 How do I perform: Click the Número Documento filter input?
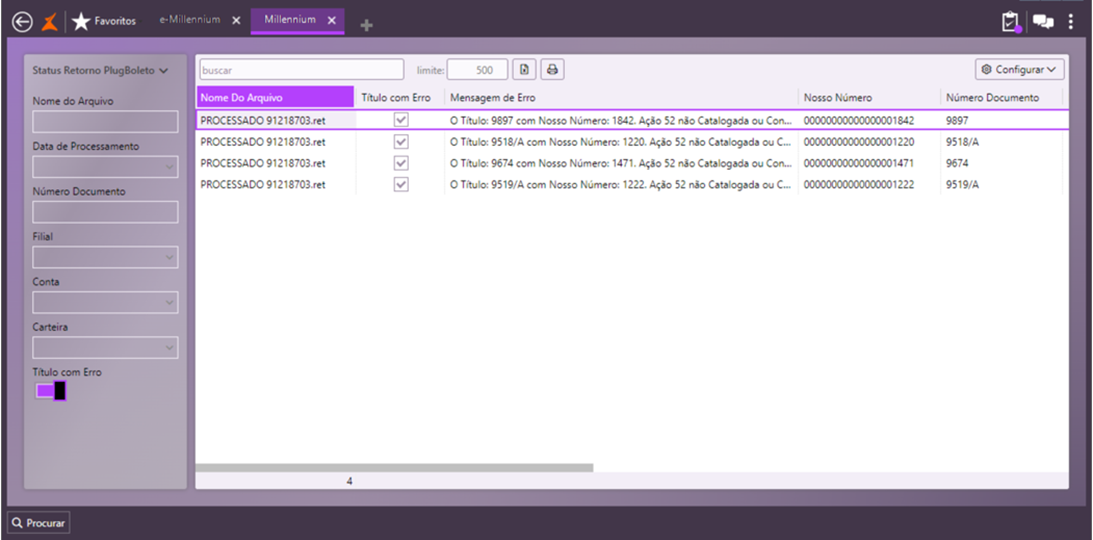pyautogui.click(x=105, y=212)
